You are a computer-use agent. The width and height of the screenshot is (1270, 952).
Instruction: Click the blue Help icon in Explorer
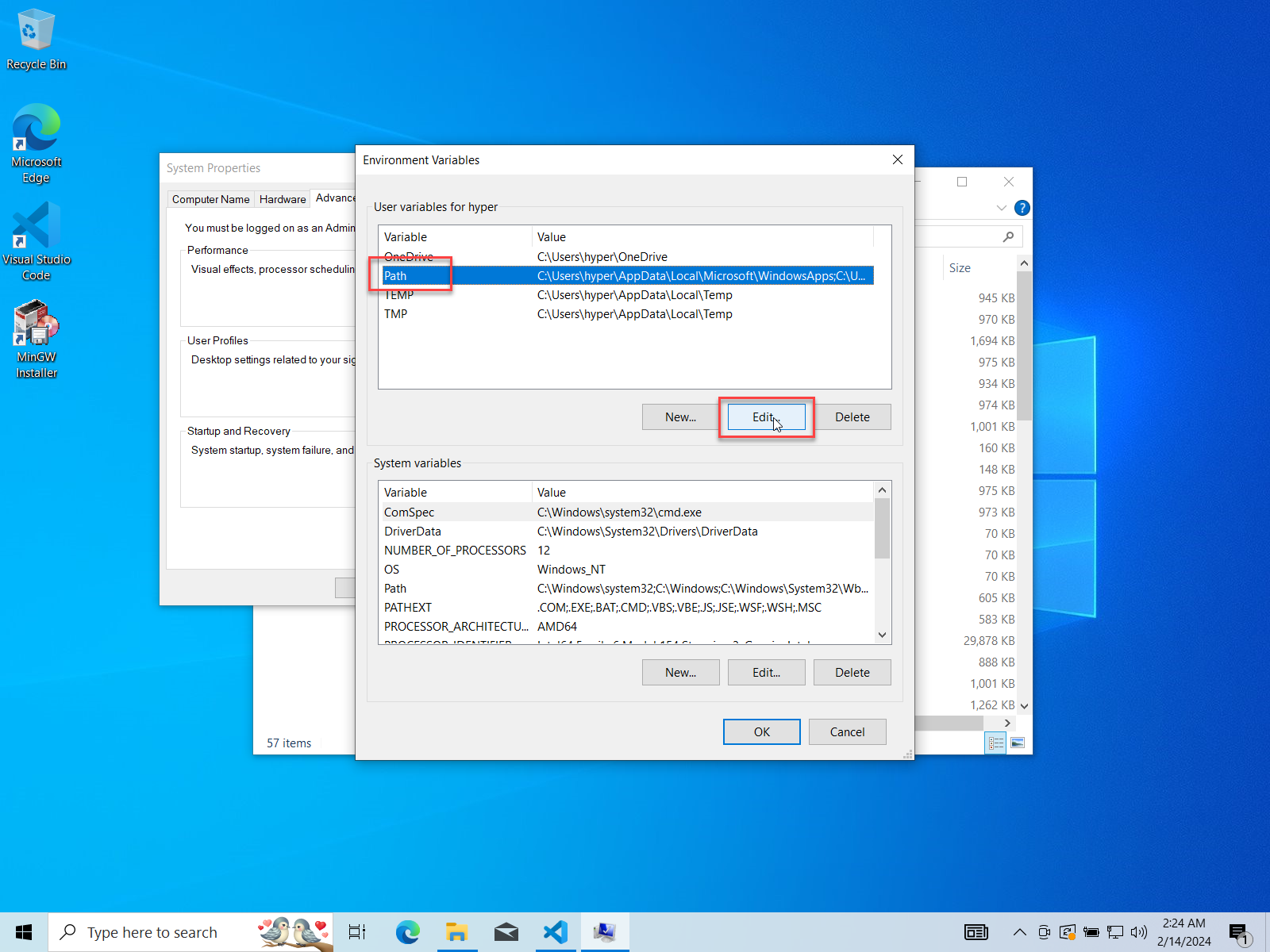coord(1022,208)
